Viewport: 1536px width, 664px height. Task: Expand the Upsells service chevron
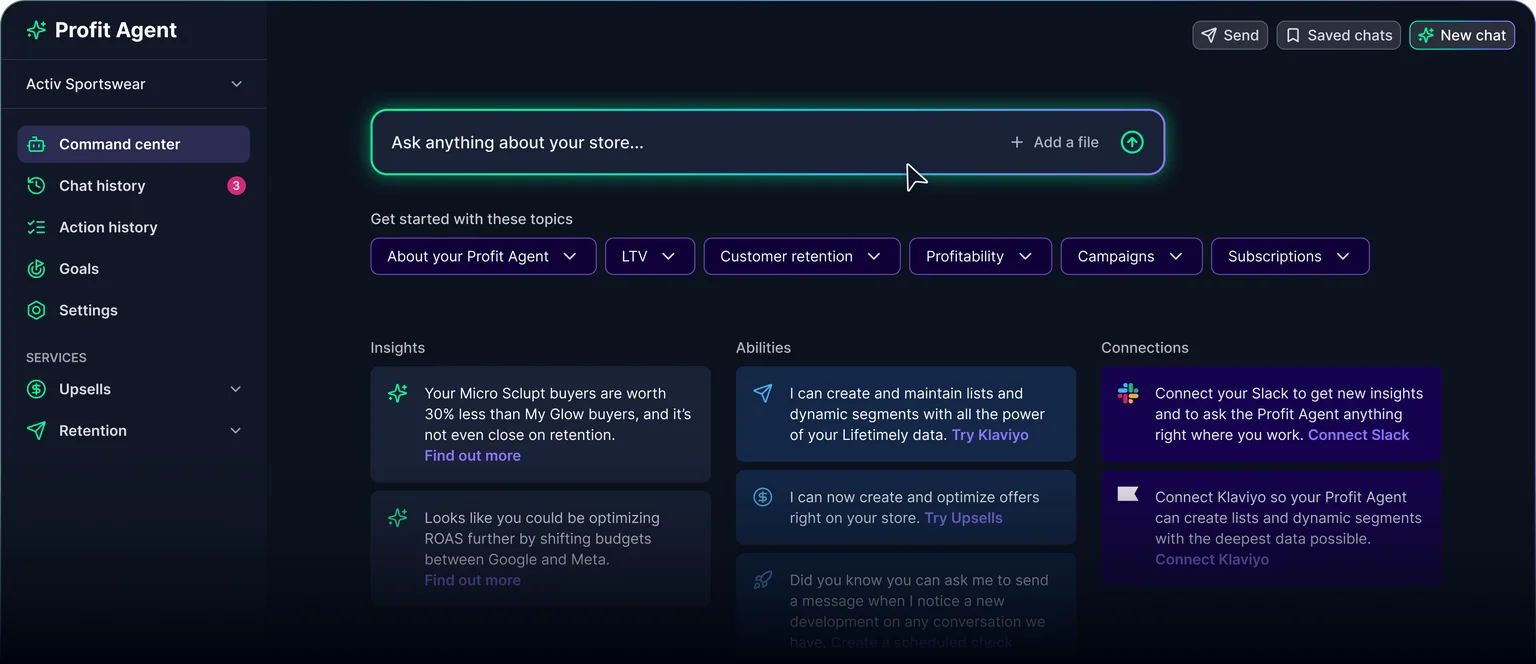(x=236, y=389)
